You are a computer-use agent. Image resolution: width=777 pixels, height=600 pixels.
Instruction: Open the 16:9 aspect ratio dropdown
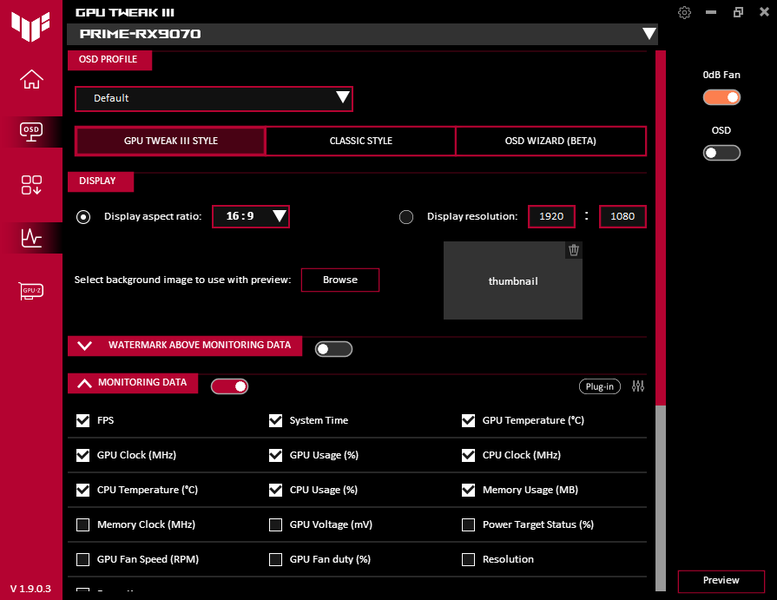[x=251, y=217]
